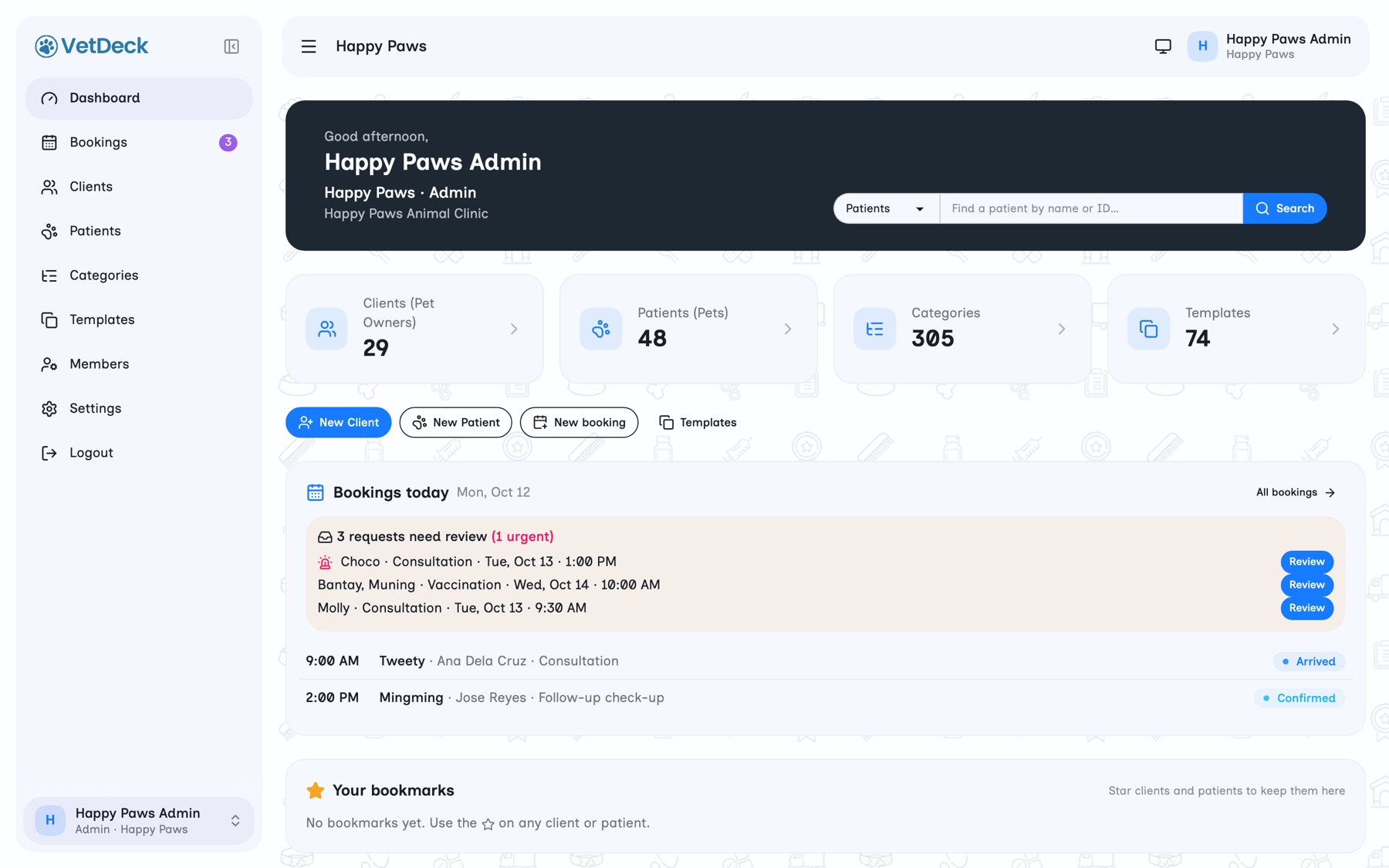Screen dimensions: 1389x868
Task: Open the Patients search type dropdown
Action: pos(886,208)
